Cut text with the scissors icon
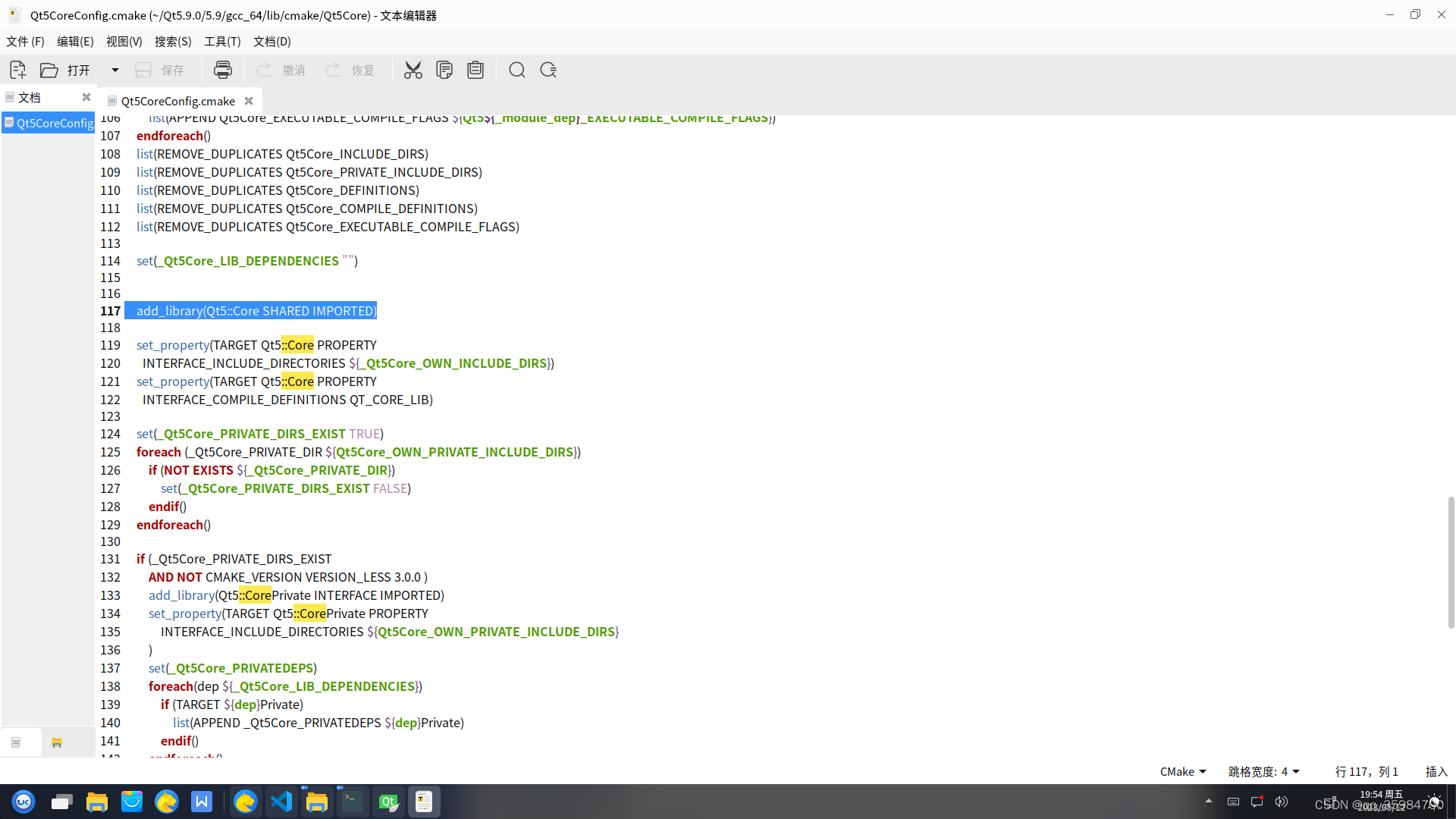The width and height of the screenshot is (1456, 819). 413,70
